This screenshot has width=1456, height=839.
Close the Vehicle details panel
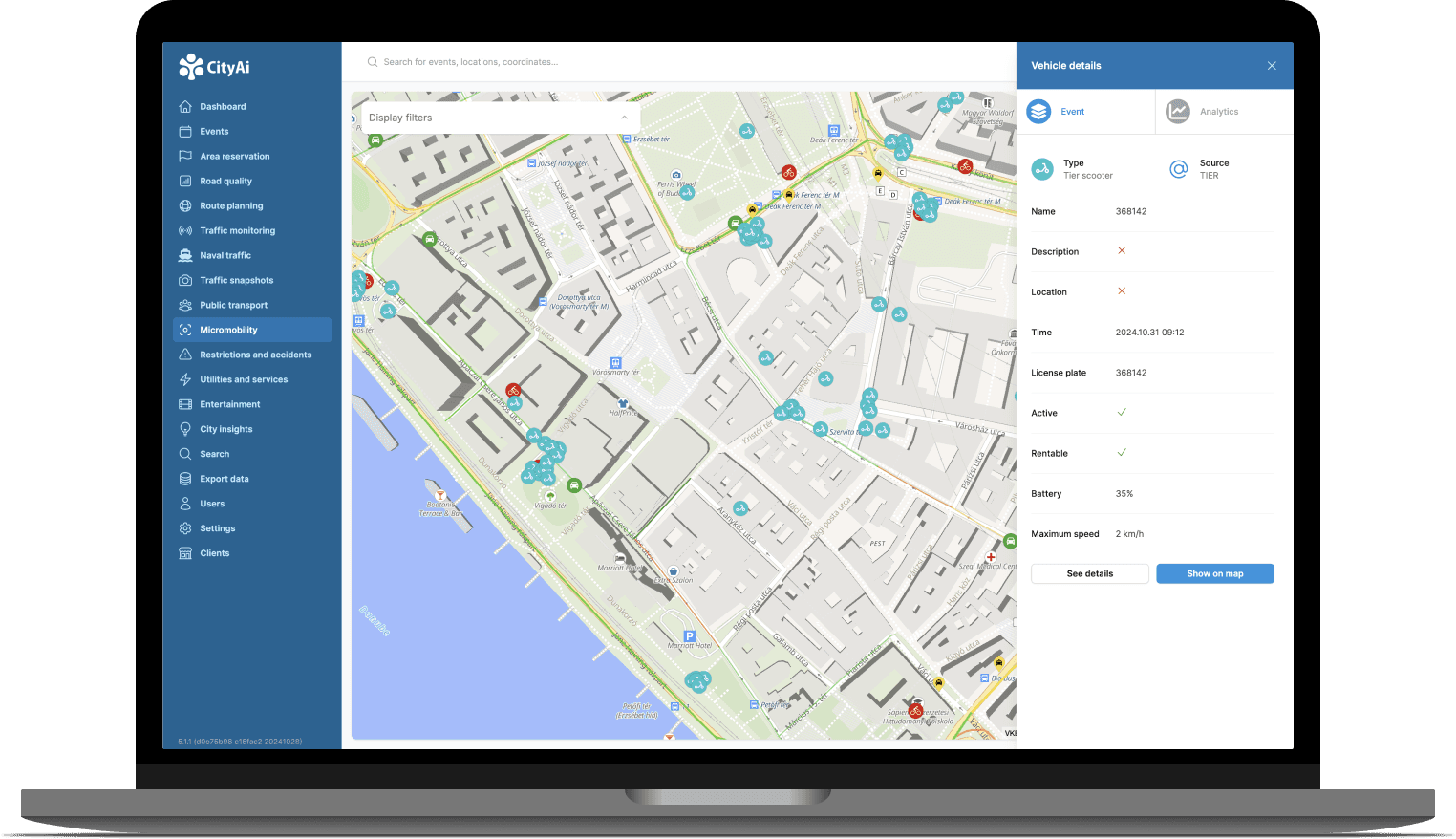pos(1272,66)
